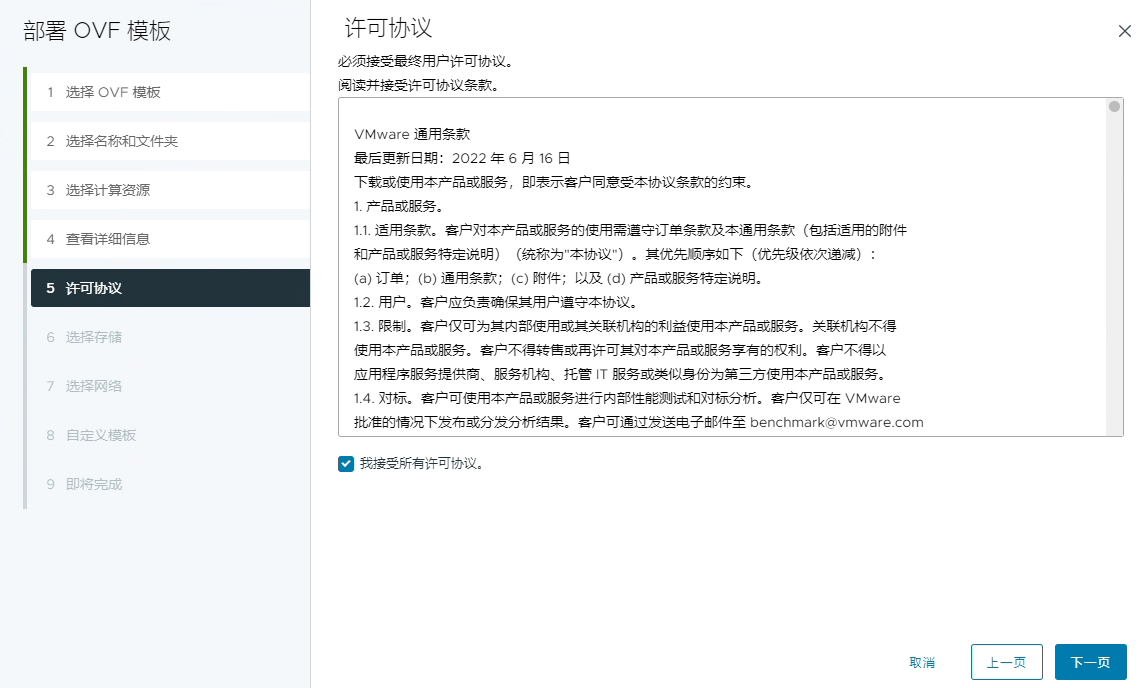
Task: Go to step 4 查看详细信息
Action: click(x=170, y=239)
